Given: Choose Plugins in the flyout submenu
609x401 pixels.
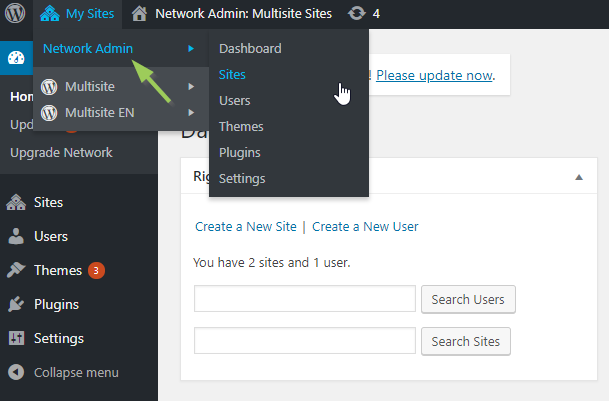Looking at the screenshot, I should (x=240, y=152).
